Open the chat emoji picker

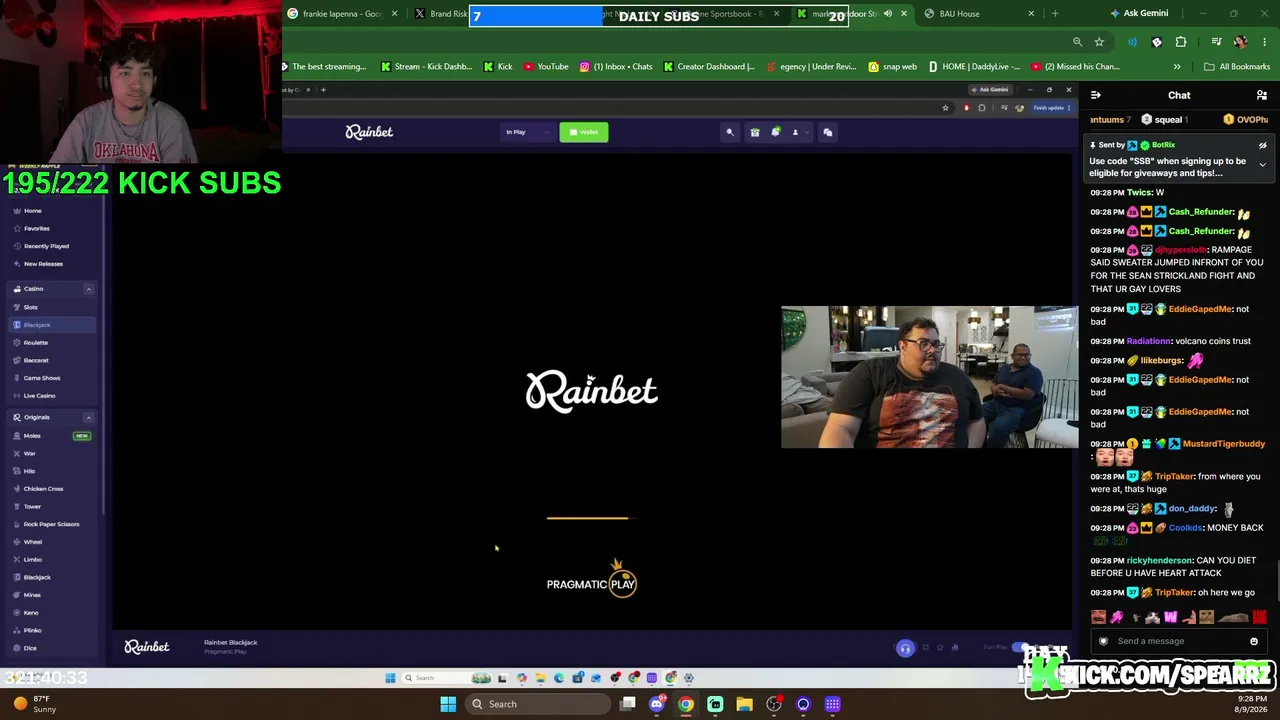coord(1254,641)
